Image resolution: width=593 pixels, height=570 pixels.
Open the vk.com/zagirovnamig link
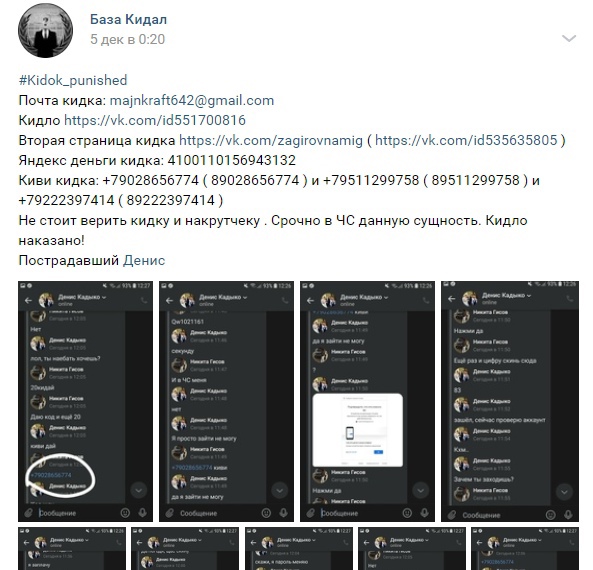tap(271, 140)
